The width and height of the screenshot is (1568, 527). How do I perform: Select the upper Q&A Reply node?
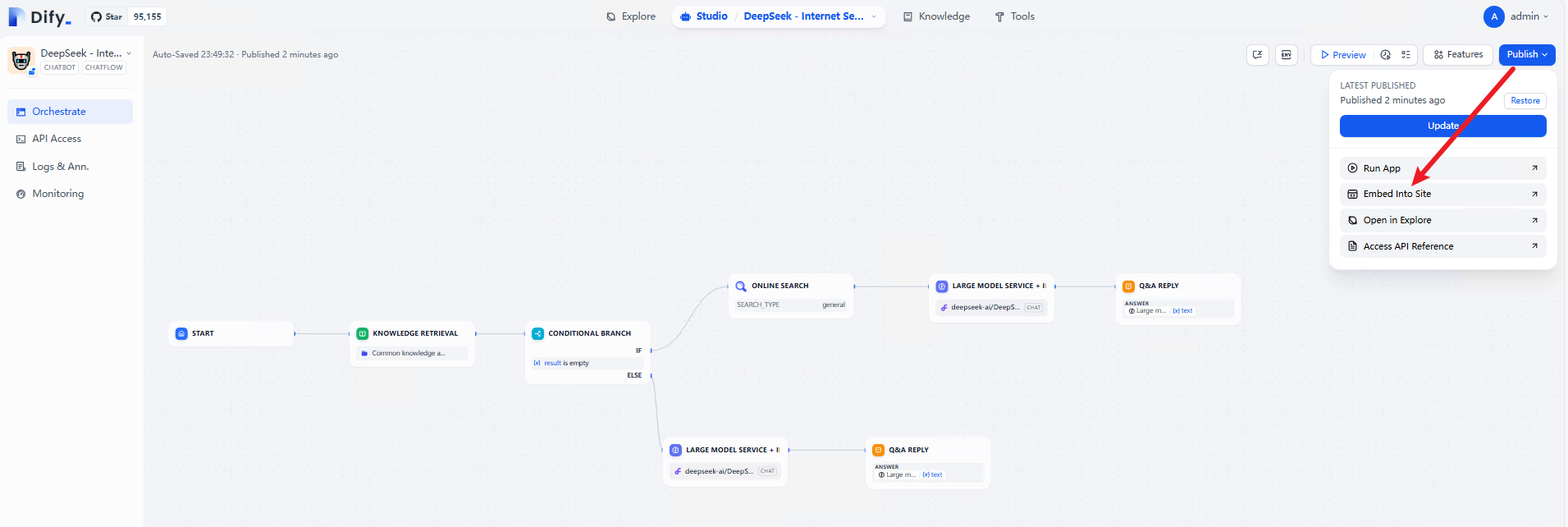click(x=1178, y=299)
